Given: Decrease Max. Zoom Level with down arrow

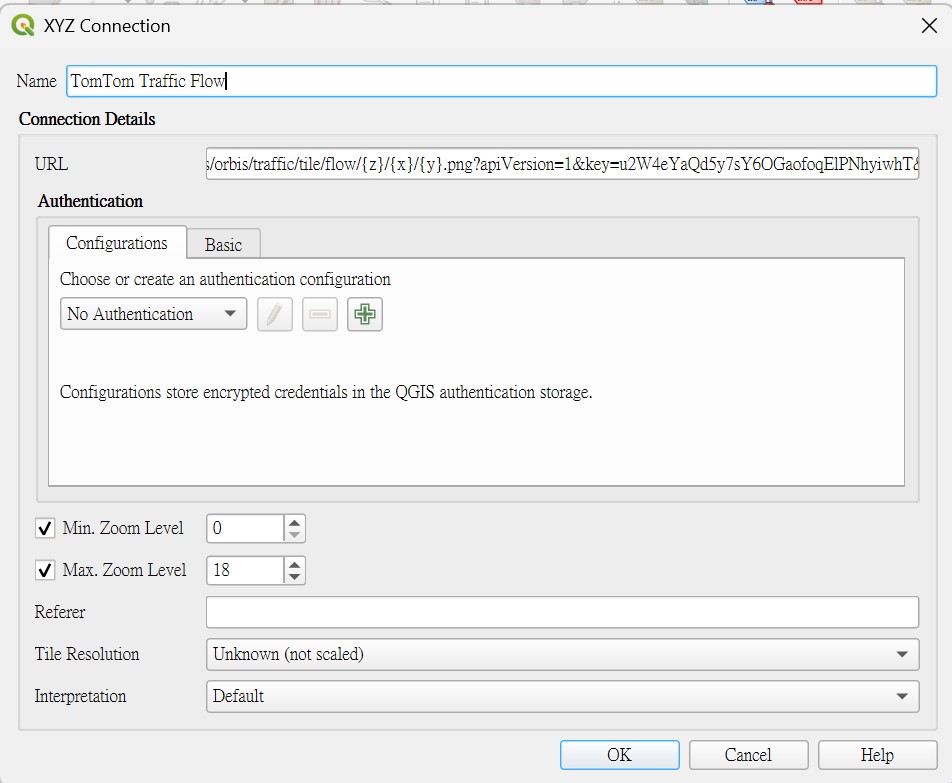Looking at the screenshot, I should [x=294, y=577].
